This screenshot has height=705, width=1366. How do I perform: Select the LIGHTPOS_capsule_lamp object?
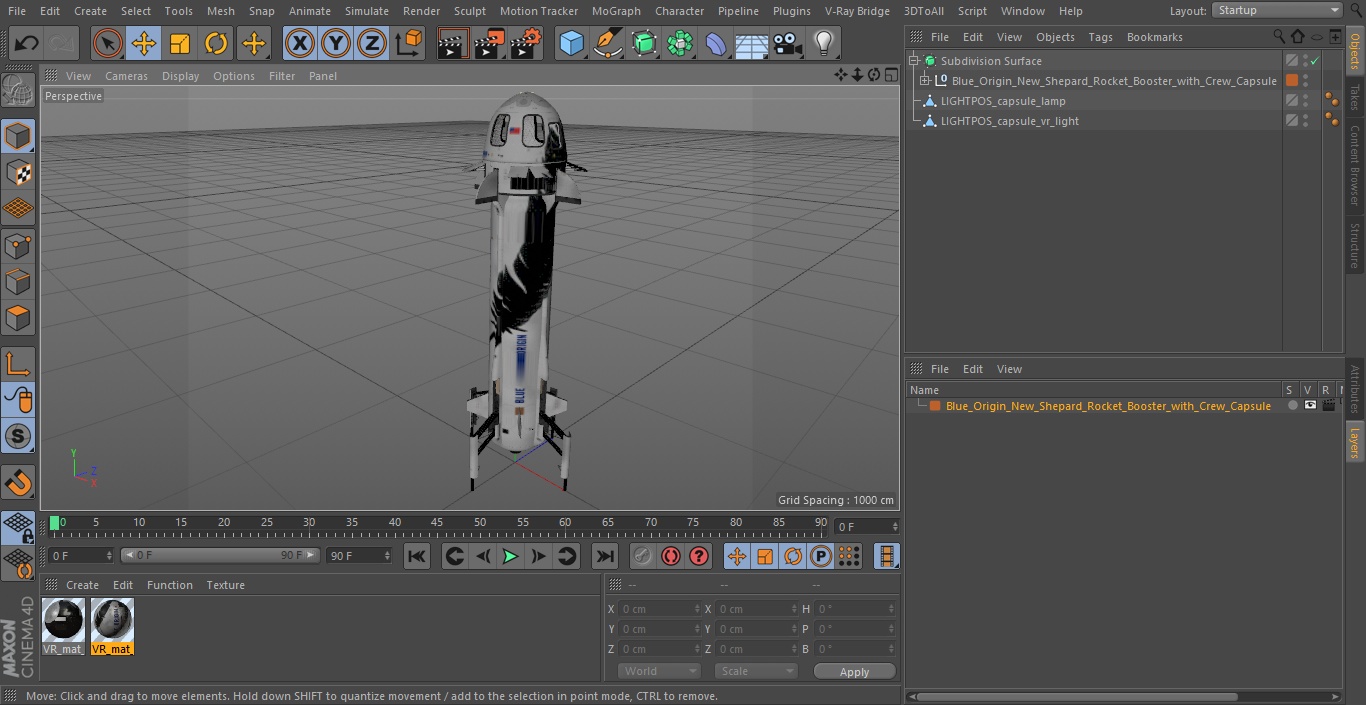tap(1003, 101)
